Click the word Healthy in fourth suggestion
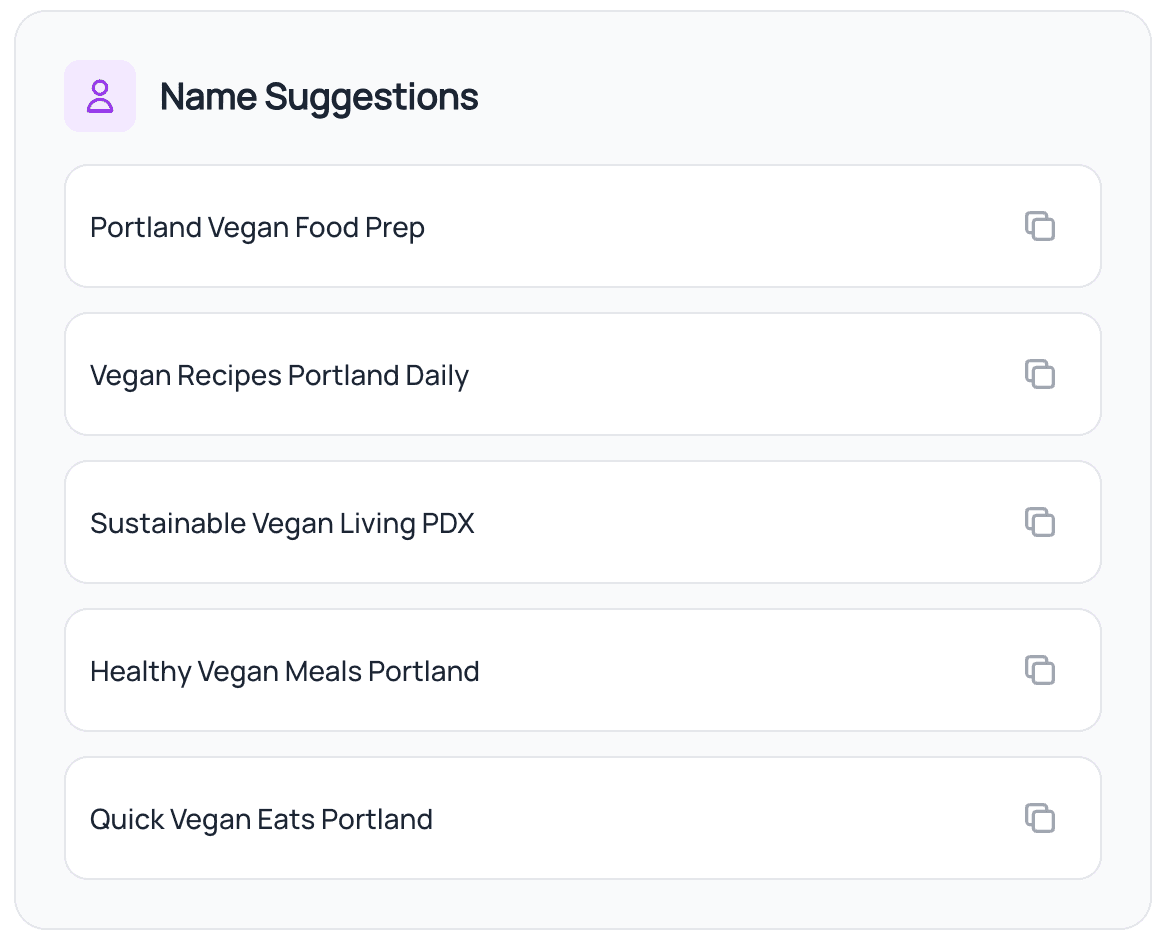This screenshot has width=1168, height=940. click(140, 672)
